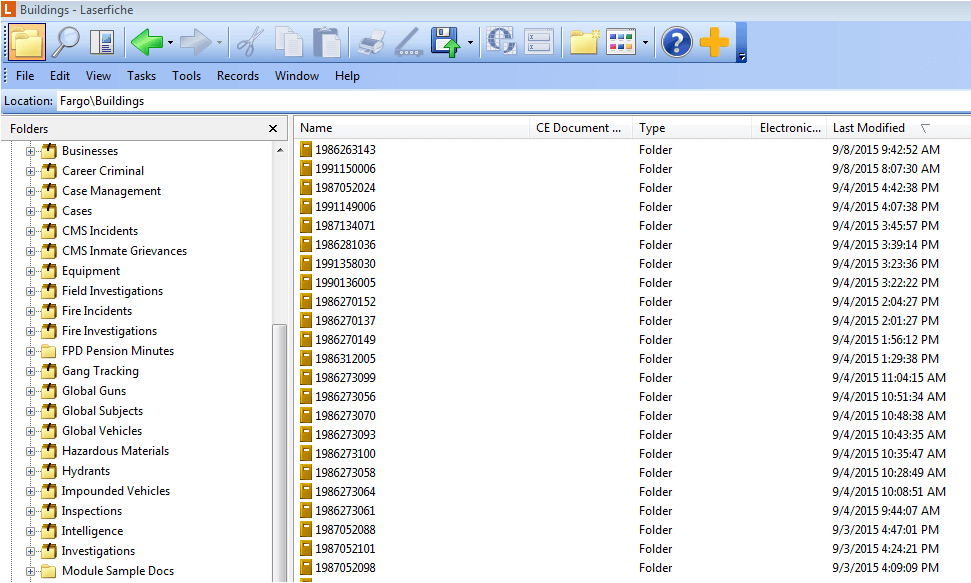The image size is (971, 583).
Task: Click the Laserfiche logo in the title bar
Action: (8, 9)
